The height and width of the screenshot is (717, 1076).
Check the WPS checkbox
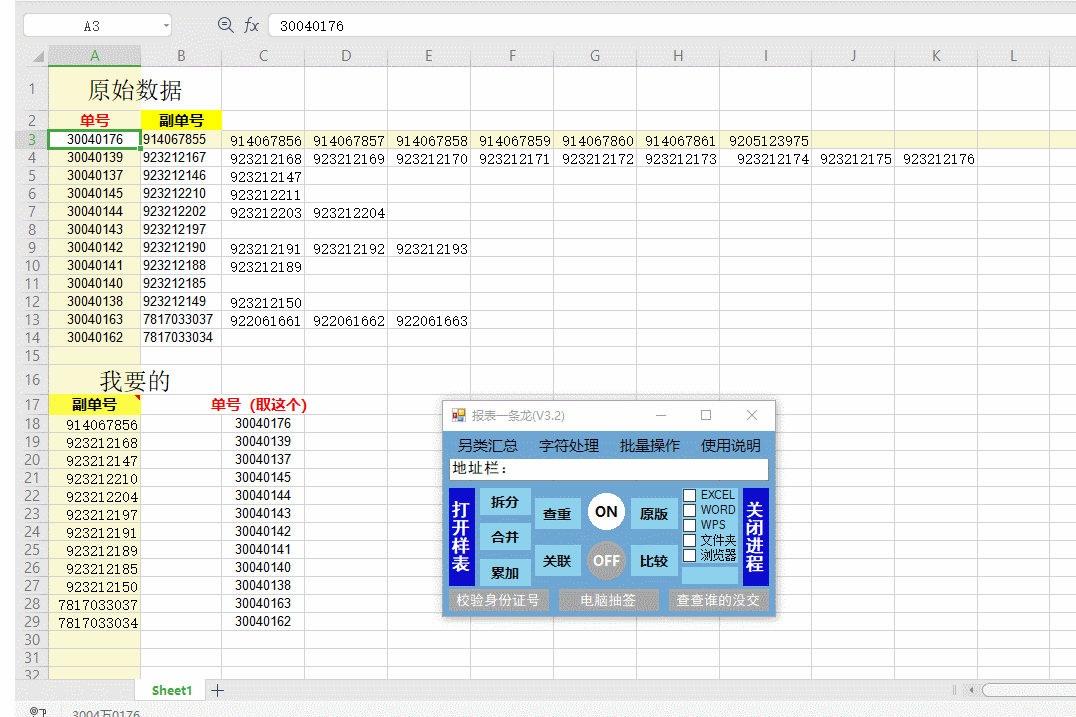690,525
